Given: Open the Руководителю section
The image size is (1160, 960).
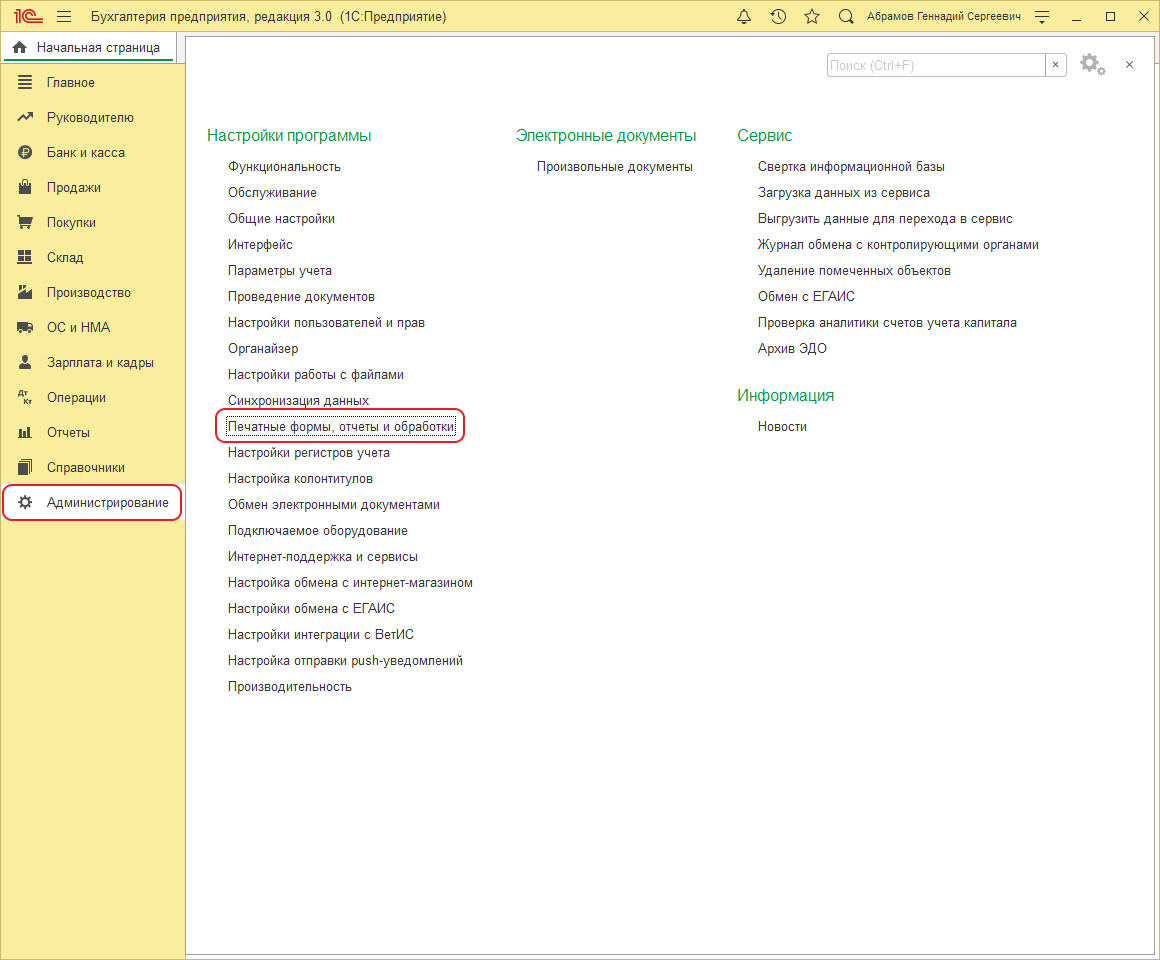Looking at the screenshot, I should coord(92,118).
